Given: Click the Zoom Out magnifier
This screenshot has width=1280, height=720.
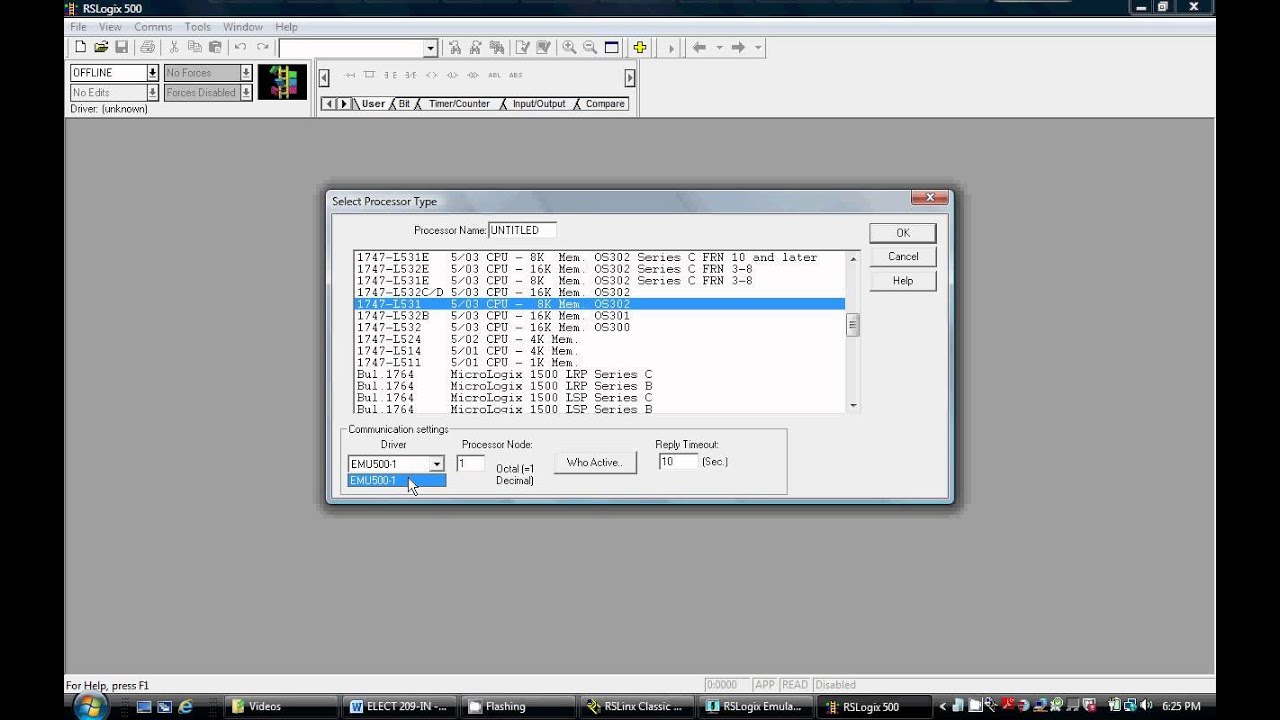Looking at the screenshot, I should point(590,47).
